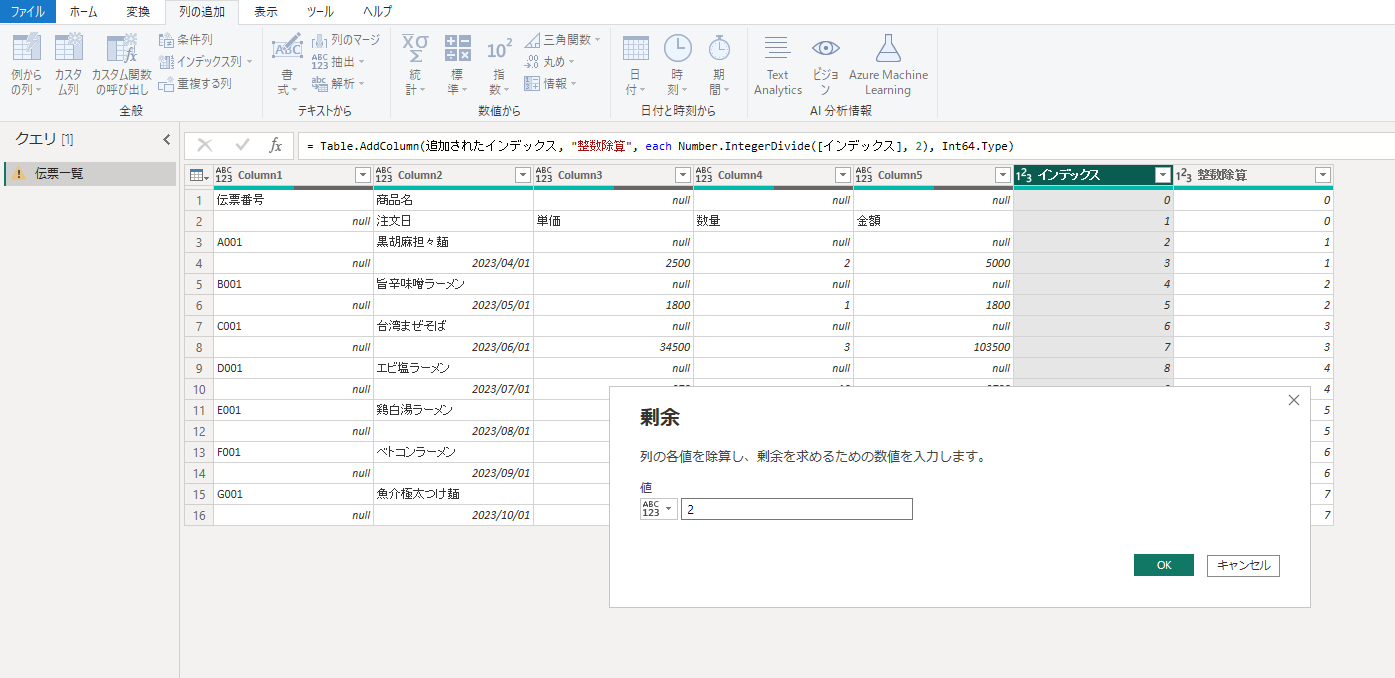Click カスタム関数の呼び出し icon

pos(121,48)
